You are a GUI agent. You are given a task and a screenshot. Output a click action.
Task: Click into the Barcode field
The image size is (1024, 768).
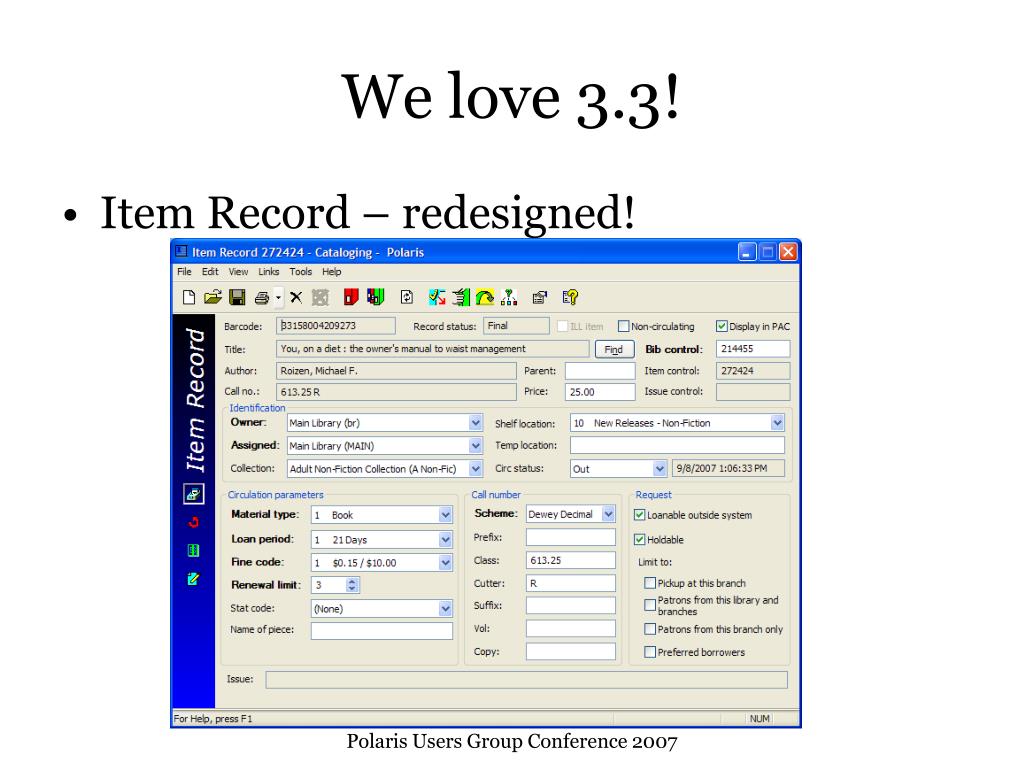[336, 325]
